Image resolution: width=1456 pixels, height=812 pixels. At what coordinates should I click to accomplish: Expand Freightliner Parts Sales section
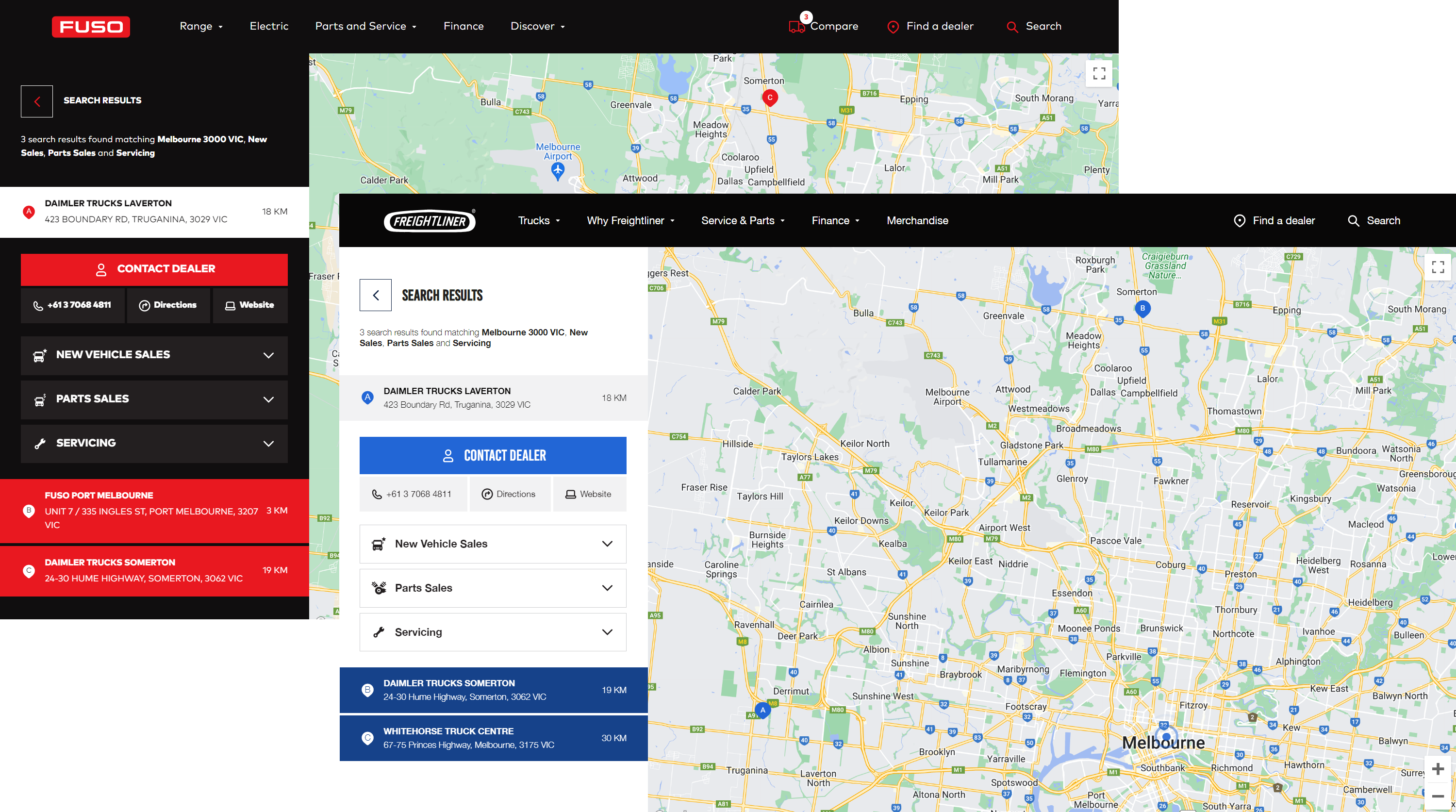click(492, 588)
